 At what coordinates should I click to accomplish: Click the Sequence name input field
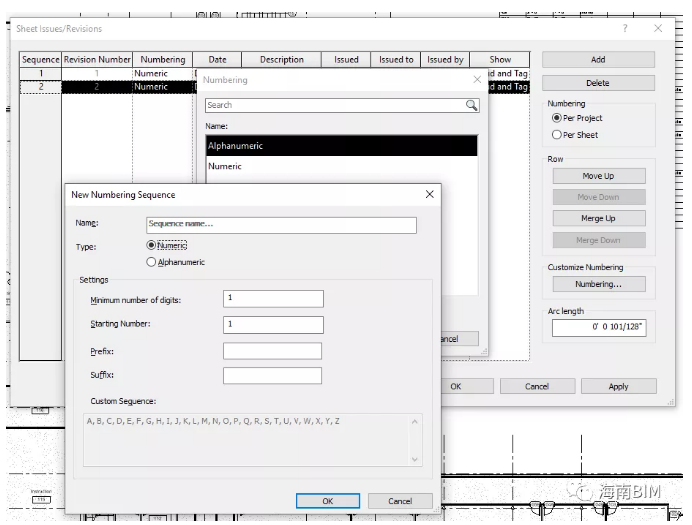tap(281, 225)
